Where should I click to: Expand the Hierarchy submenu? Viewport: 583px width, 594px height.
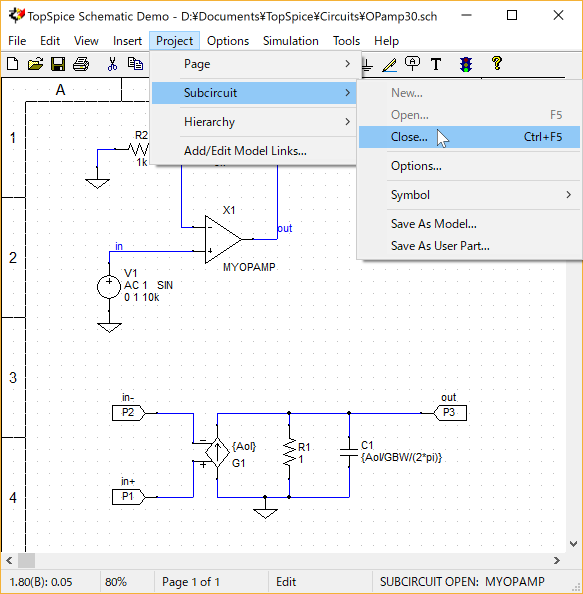254,122
